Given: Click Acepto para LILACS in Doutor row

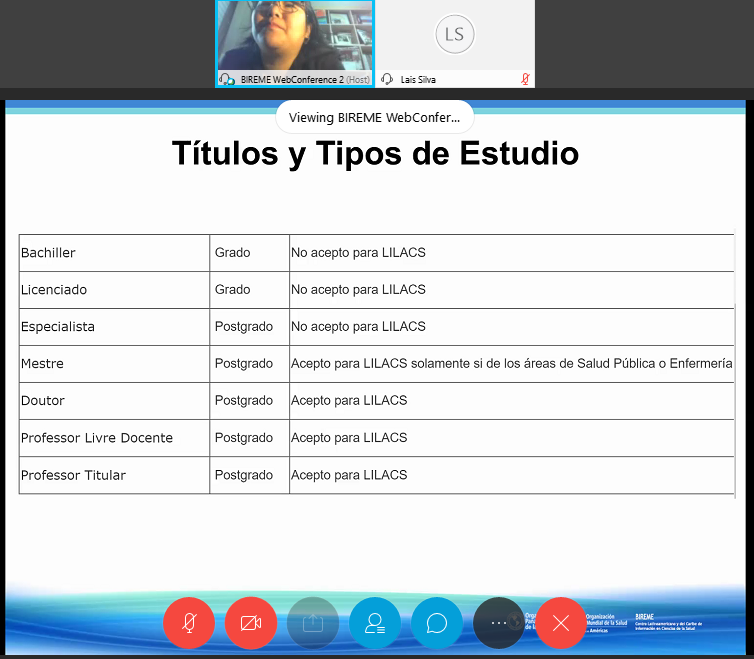Looking at the screenshot, I should tap(349, 401).
